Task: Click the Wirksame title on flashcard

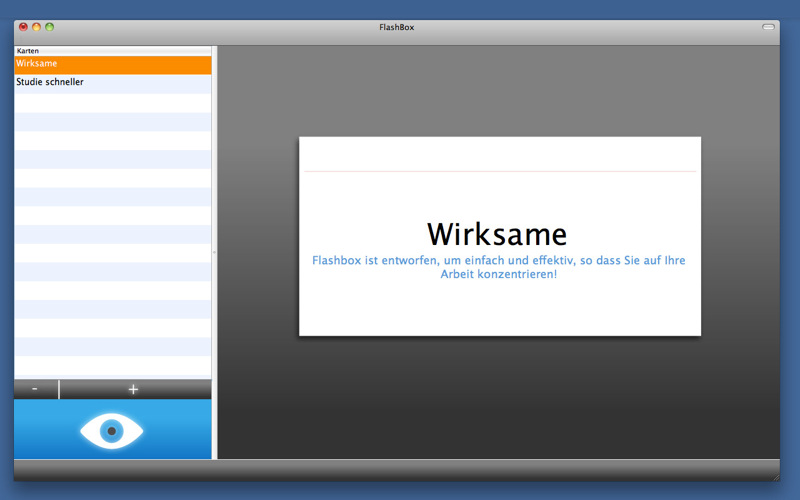Action: [497, 235]
